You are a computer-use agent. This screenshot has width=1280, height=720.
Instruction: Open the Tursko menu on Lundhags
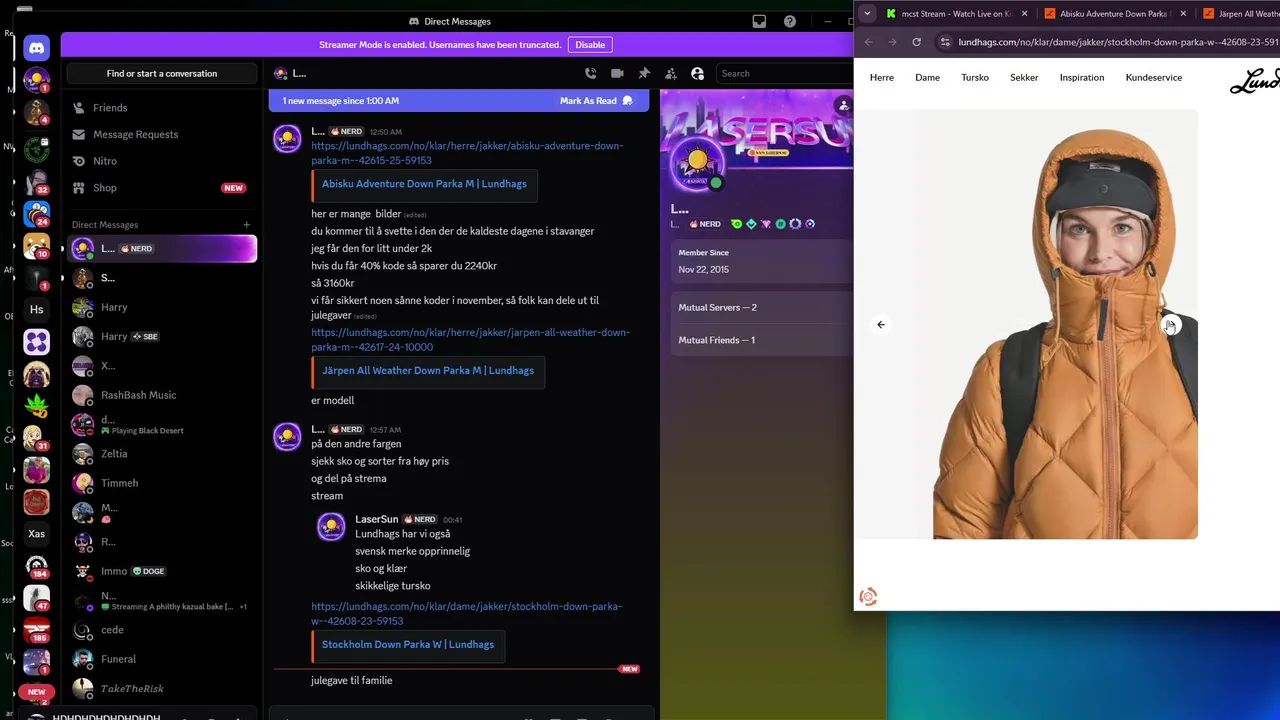coord(975,77)
